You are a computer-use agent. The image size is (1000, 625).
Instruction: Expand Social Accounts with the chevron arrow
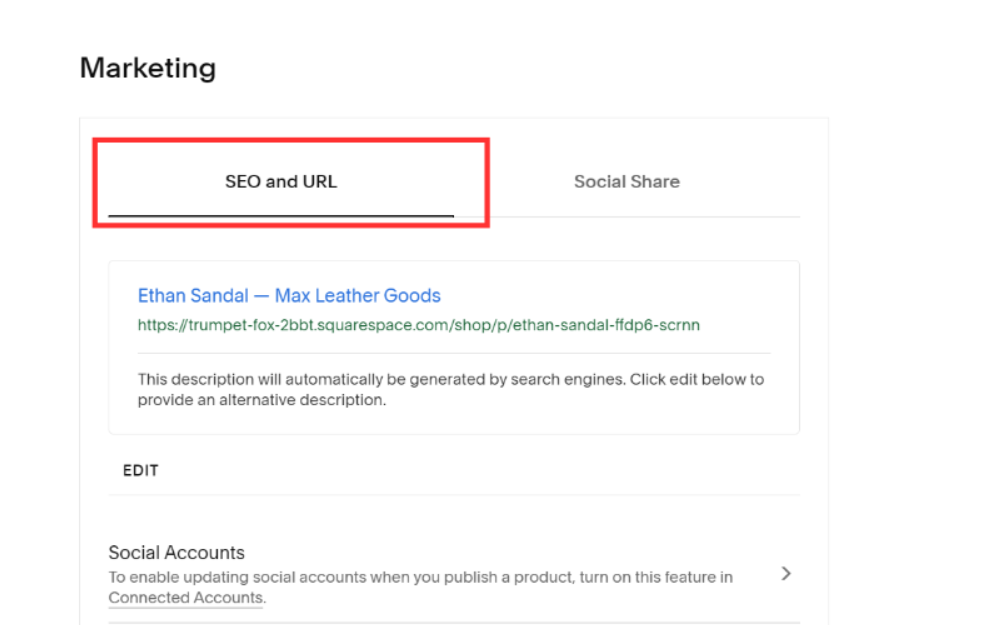(786, 574)
